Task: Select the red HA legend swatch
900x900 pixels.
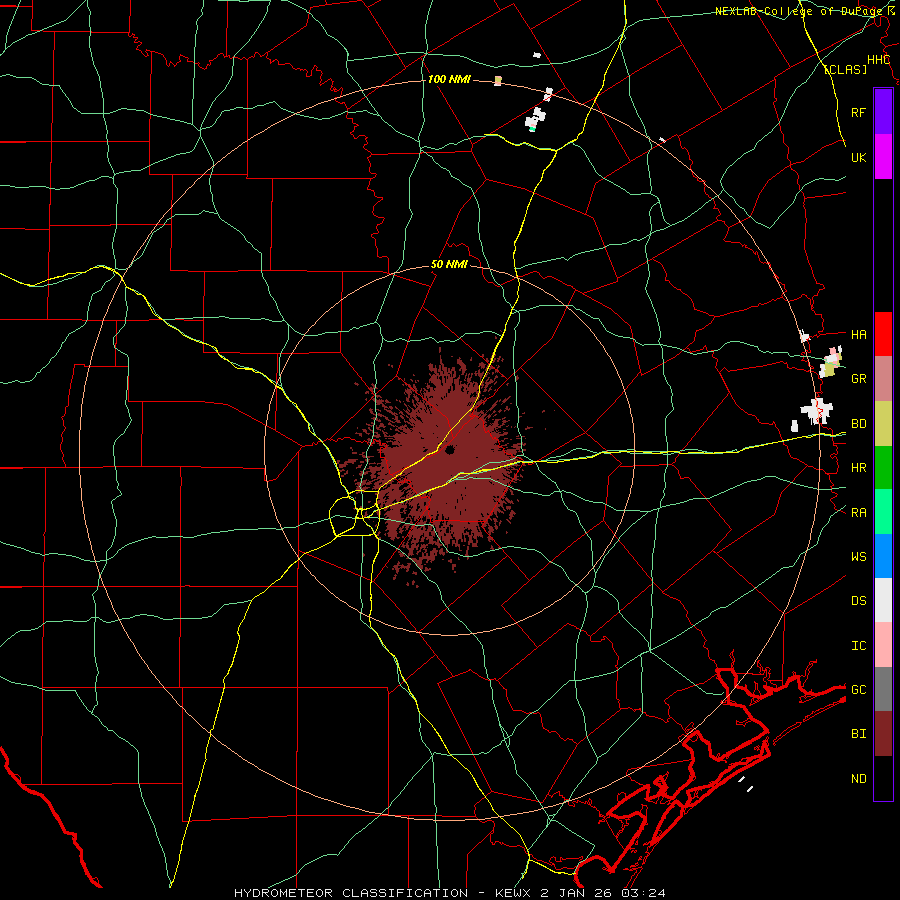Action: [x=883, y=334]
